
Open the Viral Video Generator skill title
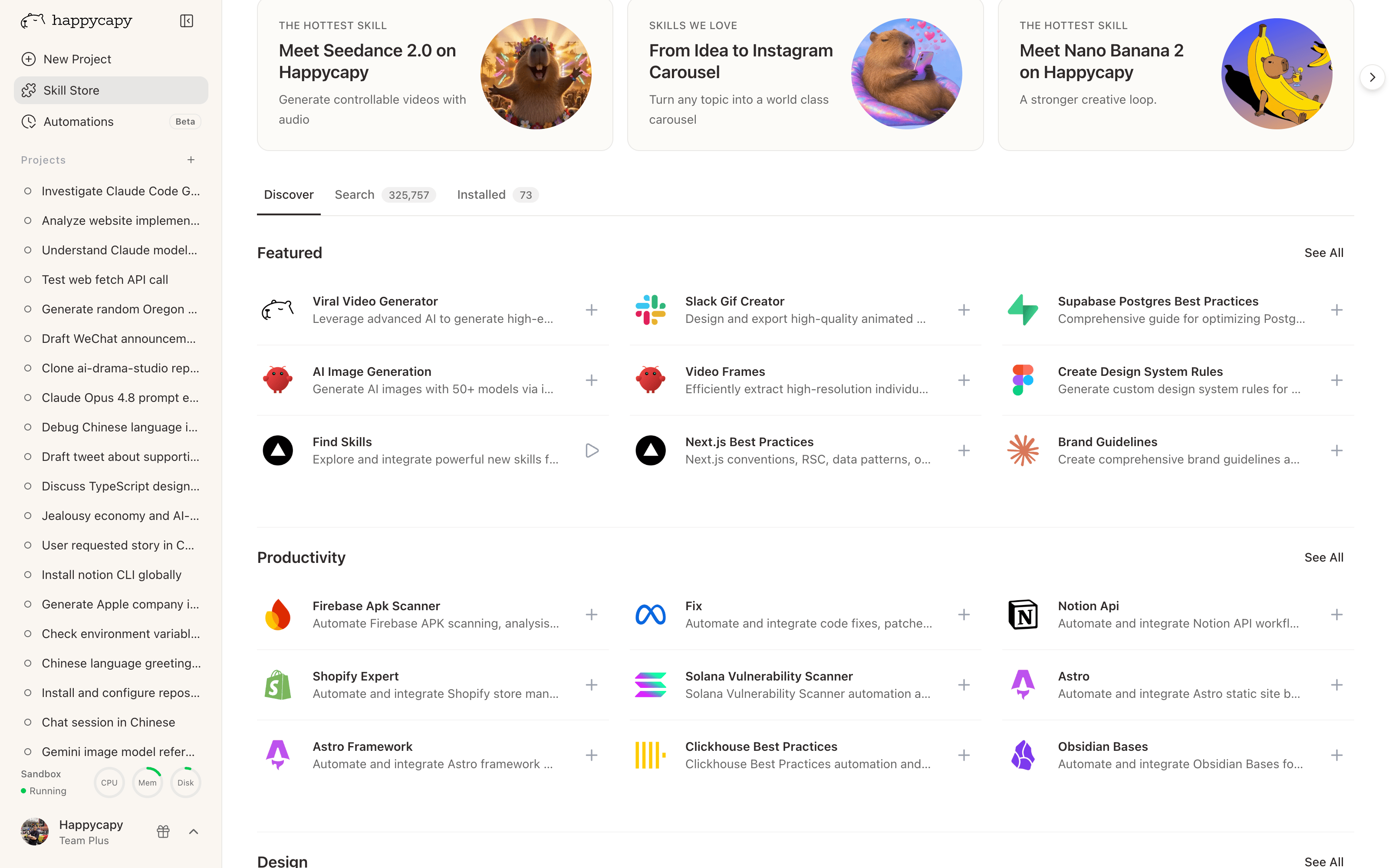375,301
